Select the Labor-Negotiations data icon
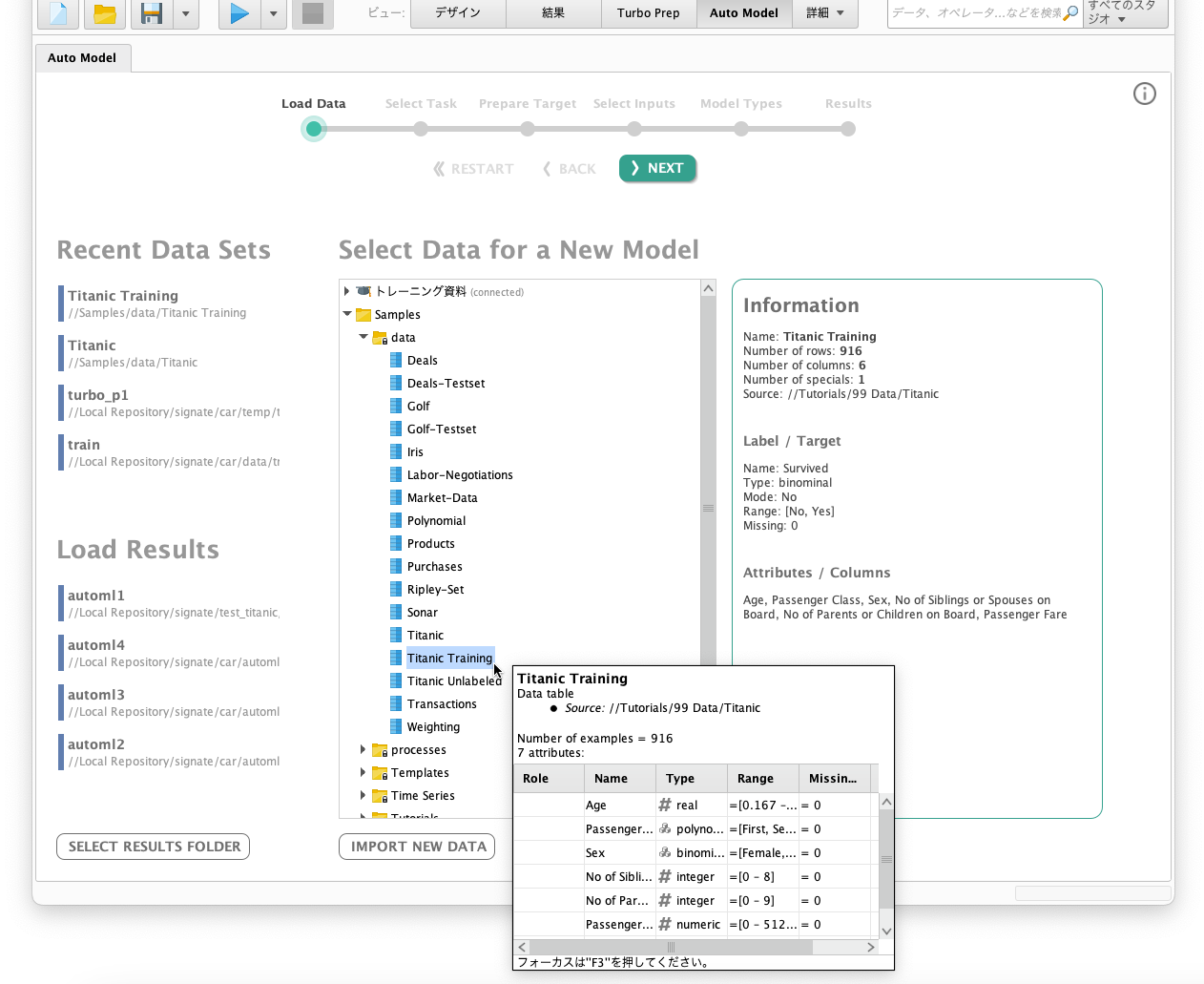The width and height of the screenshot is (1204, 984). tap(395, 474)
